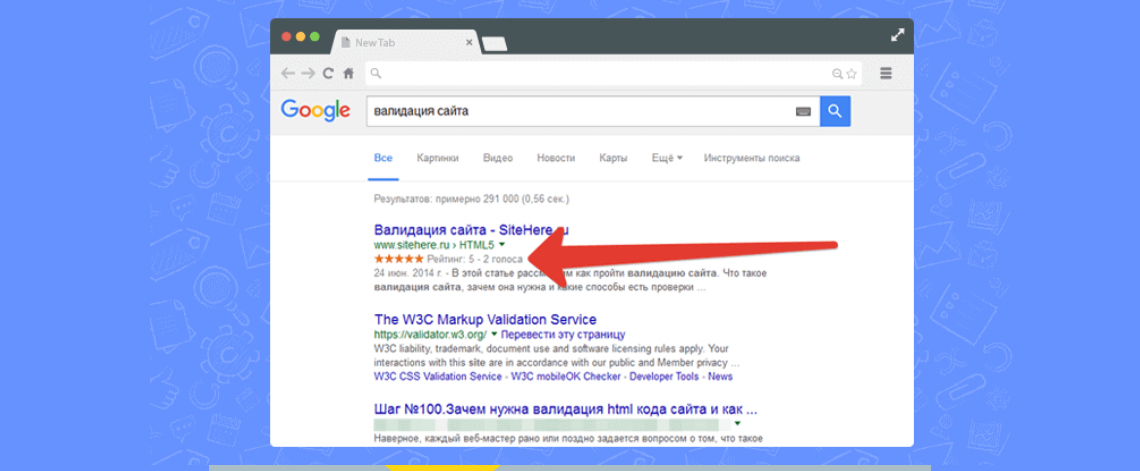Click the green maximize window button
The image size is (1140, 471).
[314, 36]
